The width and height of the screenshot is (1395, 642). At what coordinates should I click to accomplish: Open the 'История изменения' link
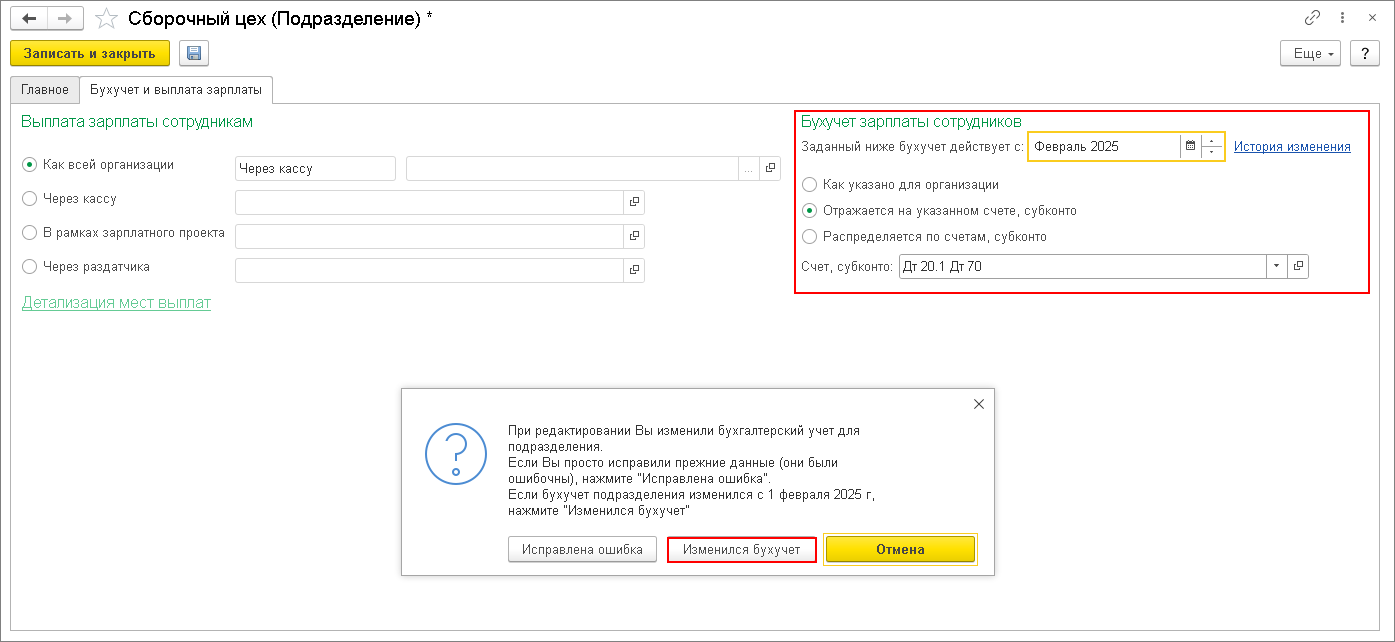click(1292, 146)
